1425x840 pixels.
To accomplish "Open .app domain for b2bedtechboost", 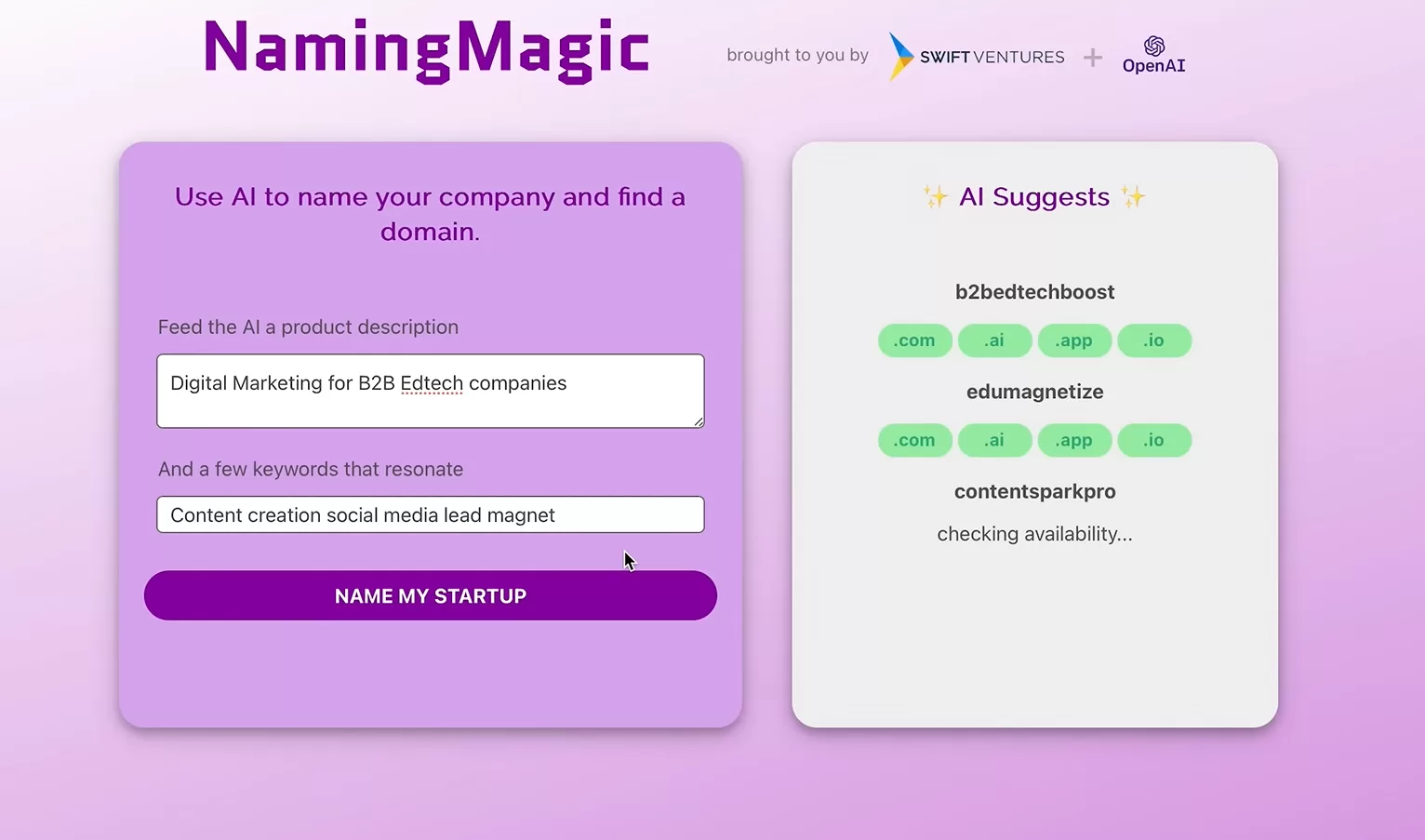I will (1074, 340).
